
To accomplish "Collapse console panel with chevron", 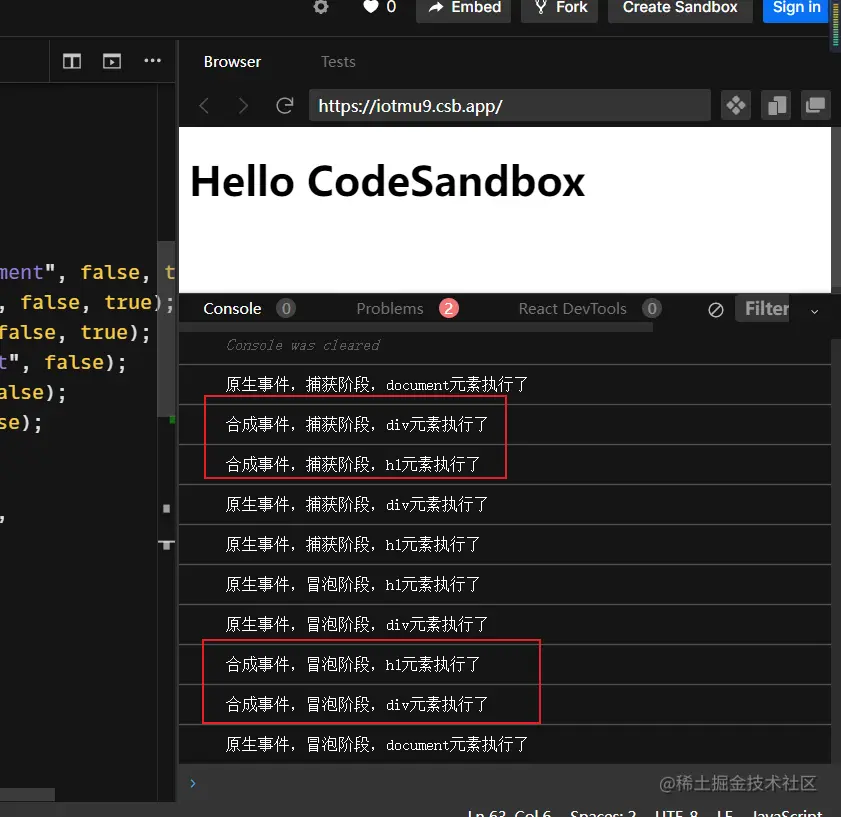I will (x=814, y=311).
